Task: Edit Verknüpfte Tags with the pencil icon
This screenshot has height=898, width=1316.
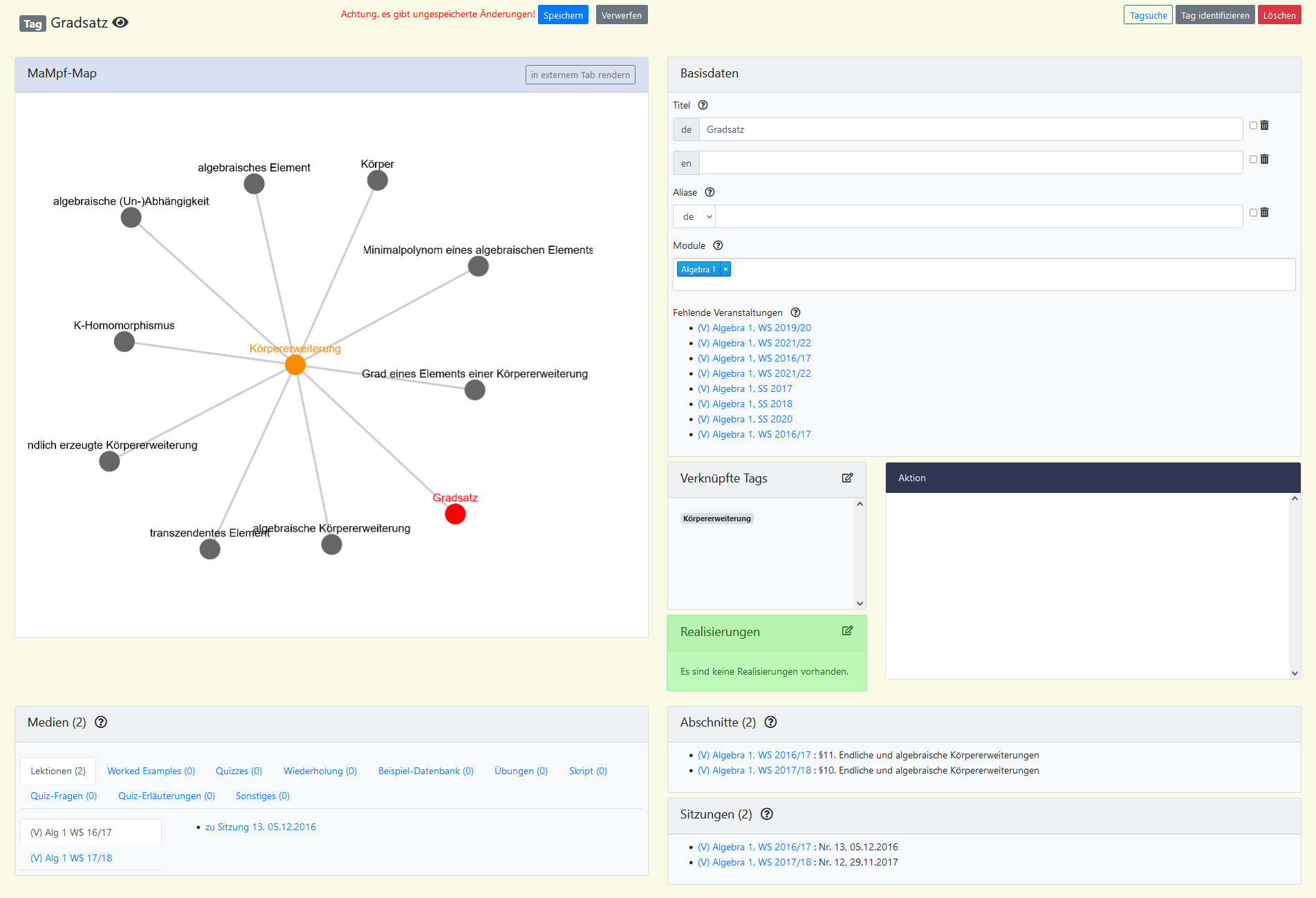Action: [847, 478]
